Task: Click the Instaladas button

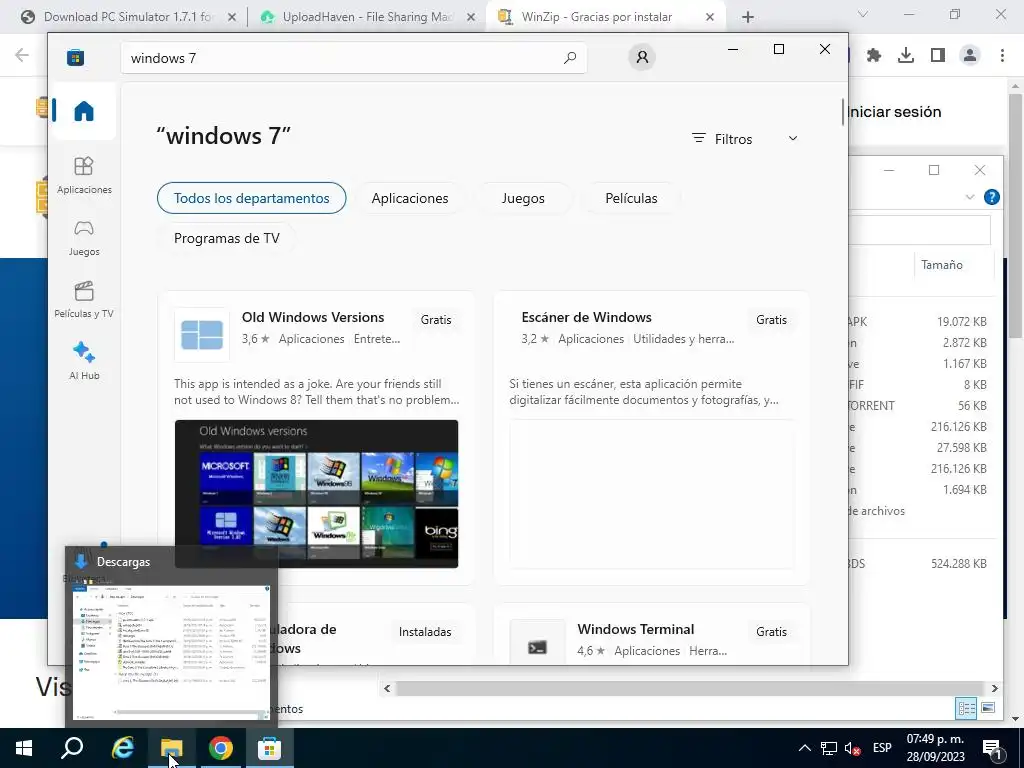Action: (425, 632)
